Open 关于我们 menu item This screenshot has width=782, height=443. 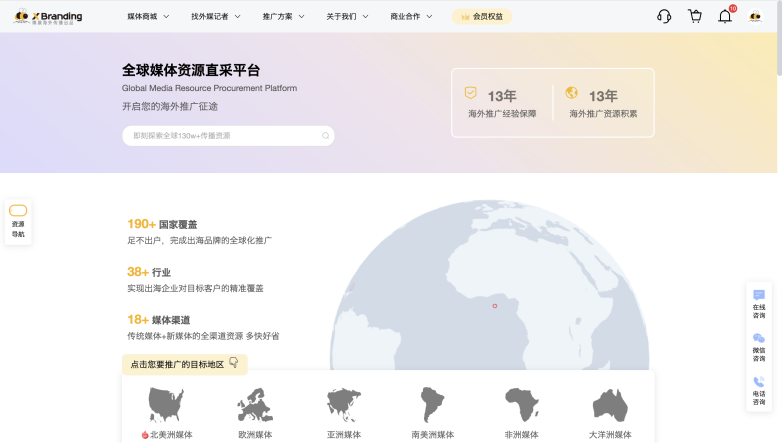[341, 16]
